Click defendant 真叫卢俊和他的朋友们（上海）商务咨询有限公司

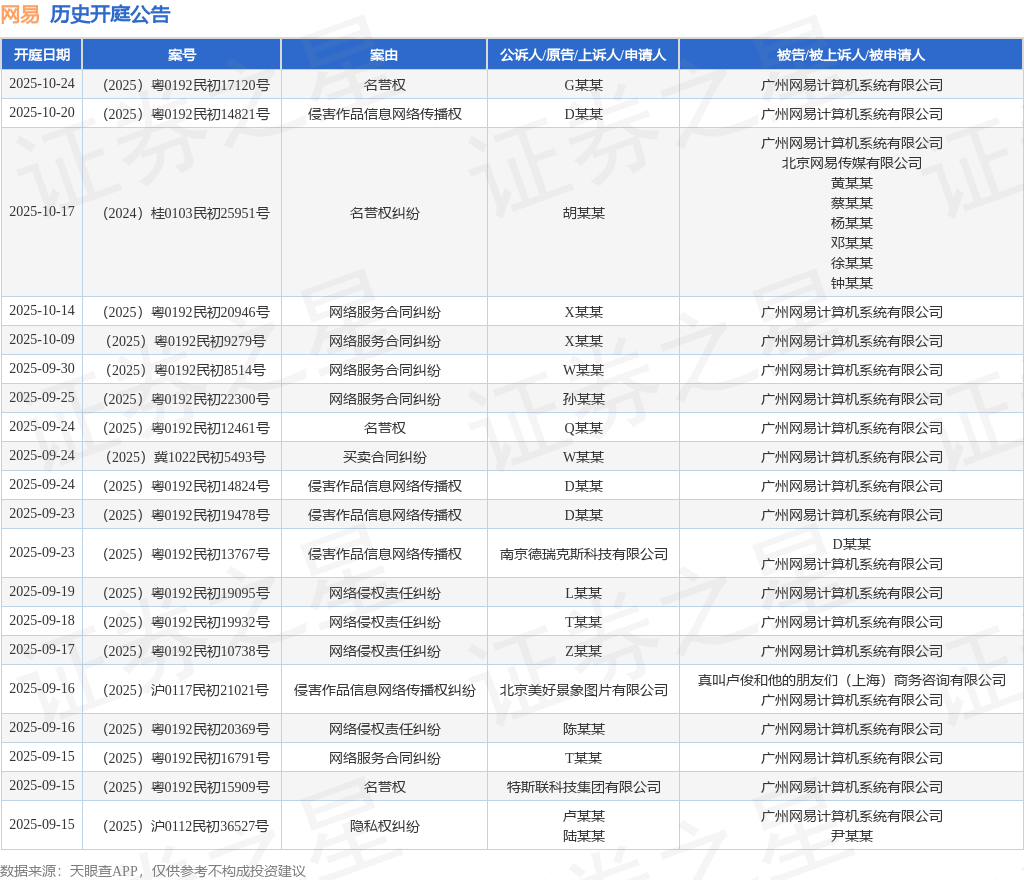click(852, 681)
